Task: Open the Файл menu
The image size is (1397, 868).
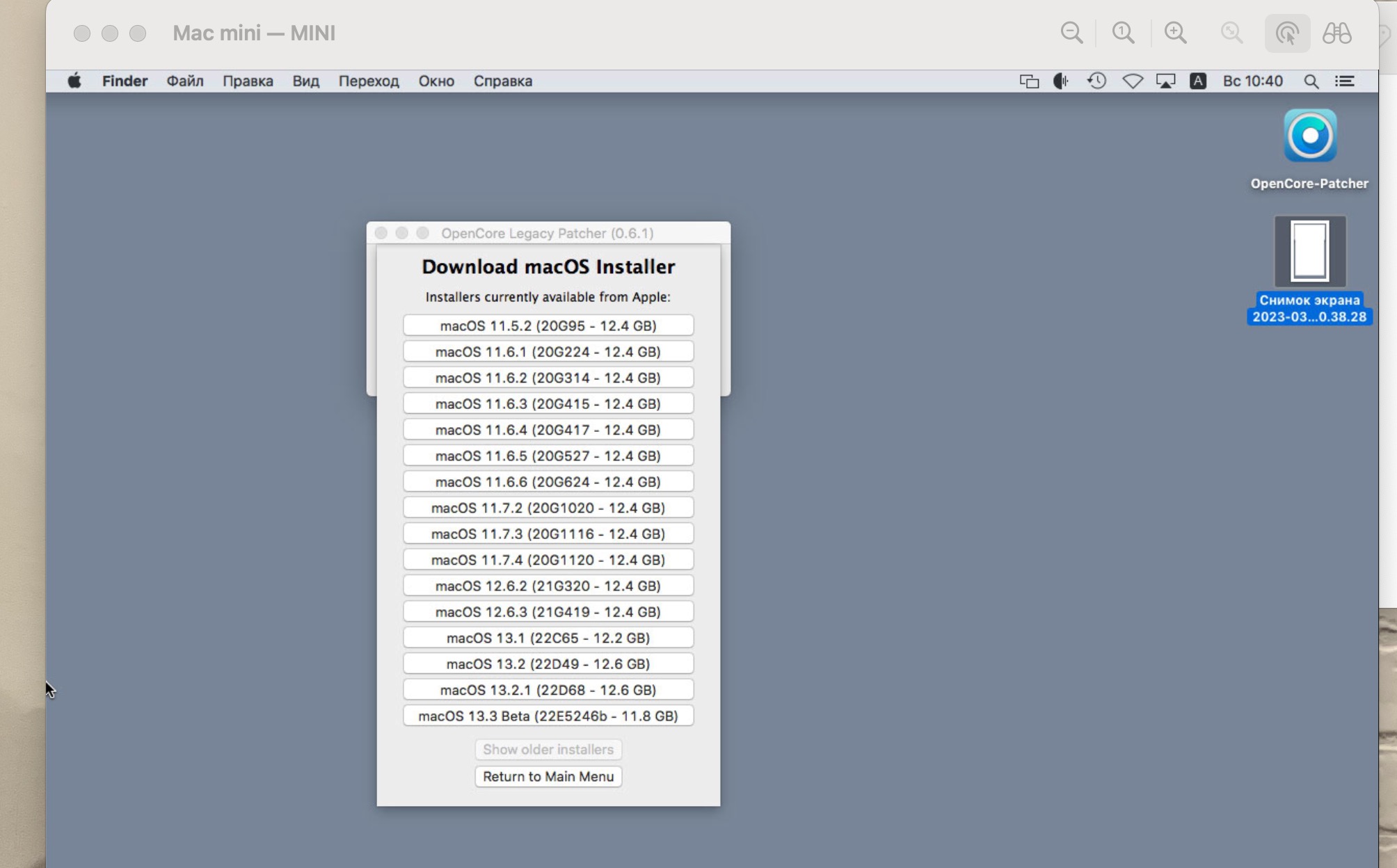Action: click(185, 81)
